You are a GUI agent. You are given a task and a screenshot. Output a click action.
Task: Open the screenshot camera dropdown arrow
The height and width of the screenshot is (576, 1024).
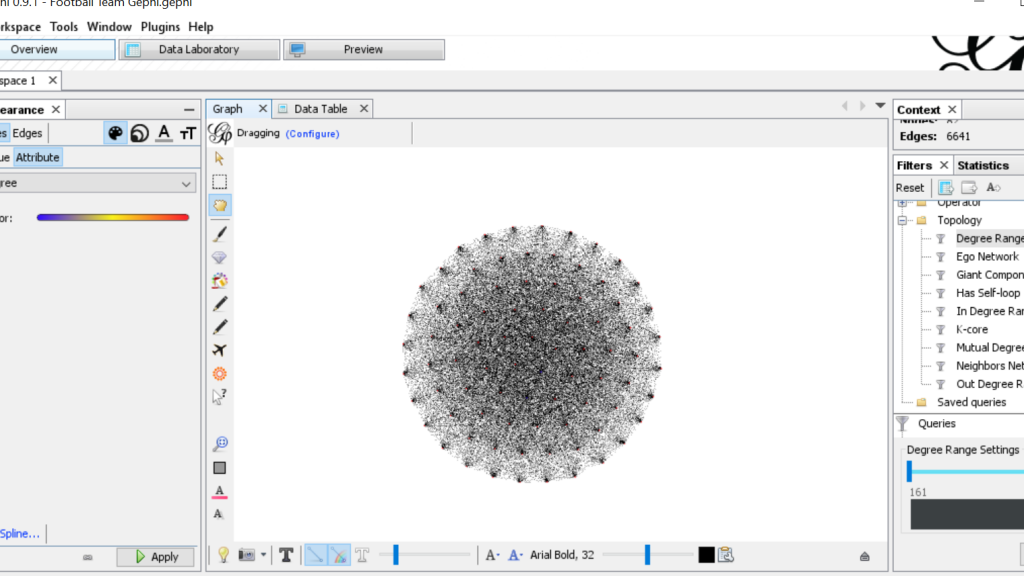263,555
